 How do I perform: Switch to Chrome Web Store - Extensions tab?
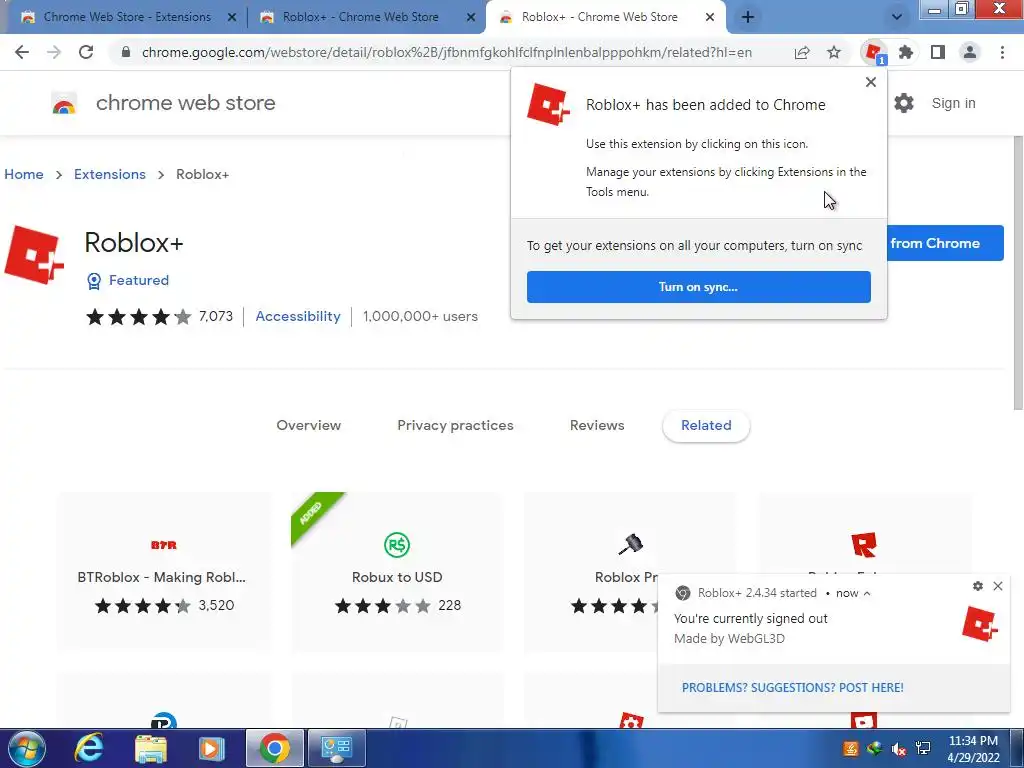pyautogui.click(x=127, y=18)
